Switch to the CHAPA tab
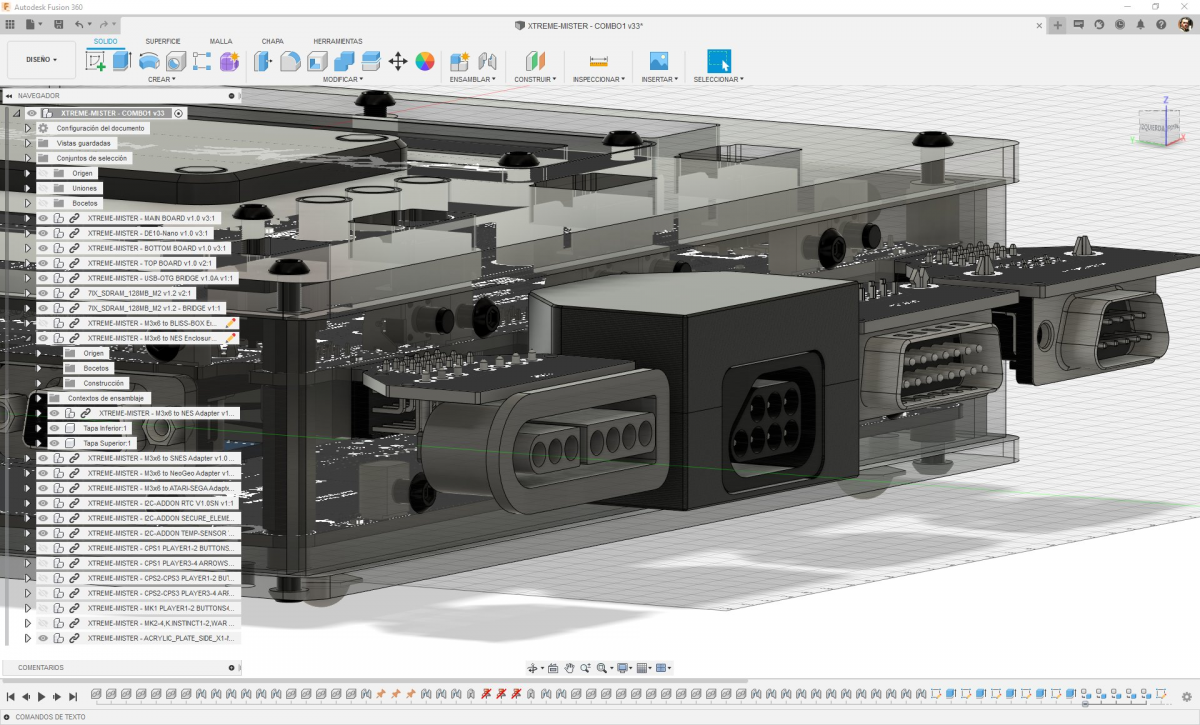Screen dimensions: 1200x725 (272, 41)
